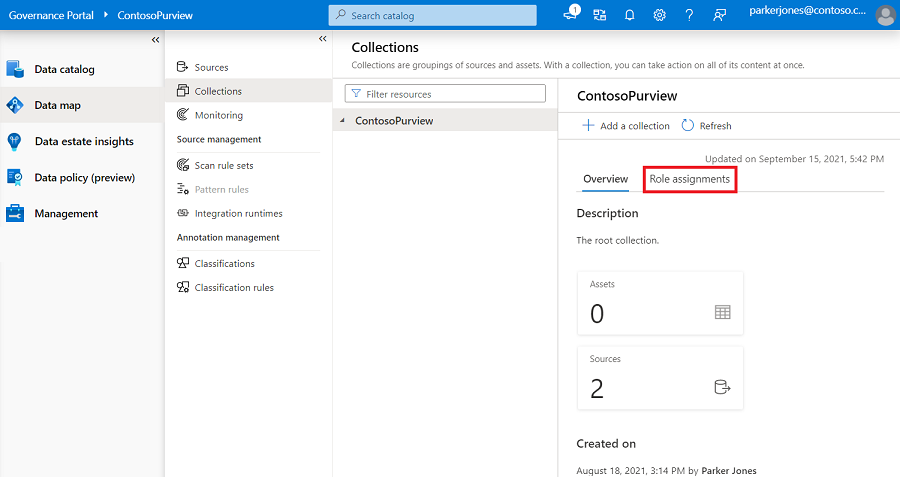
Task: Open Data estate insights section
Action: pos(83,142)
